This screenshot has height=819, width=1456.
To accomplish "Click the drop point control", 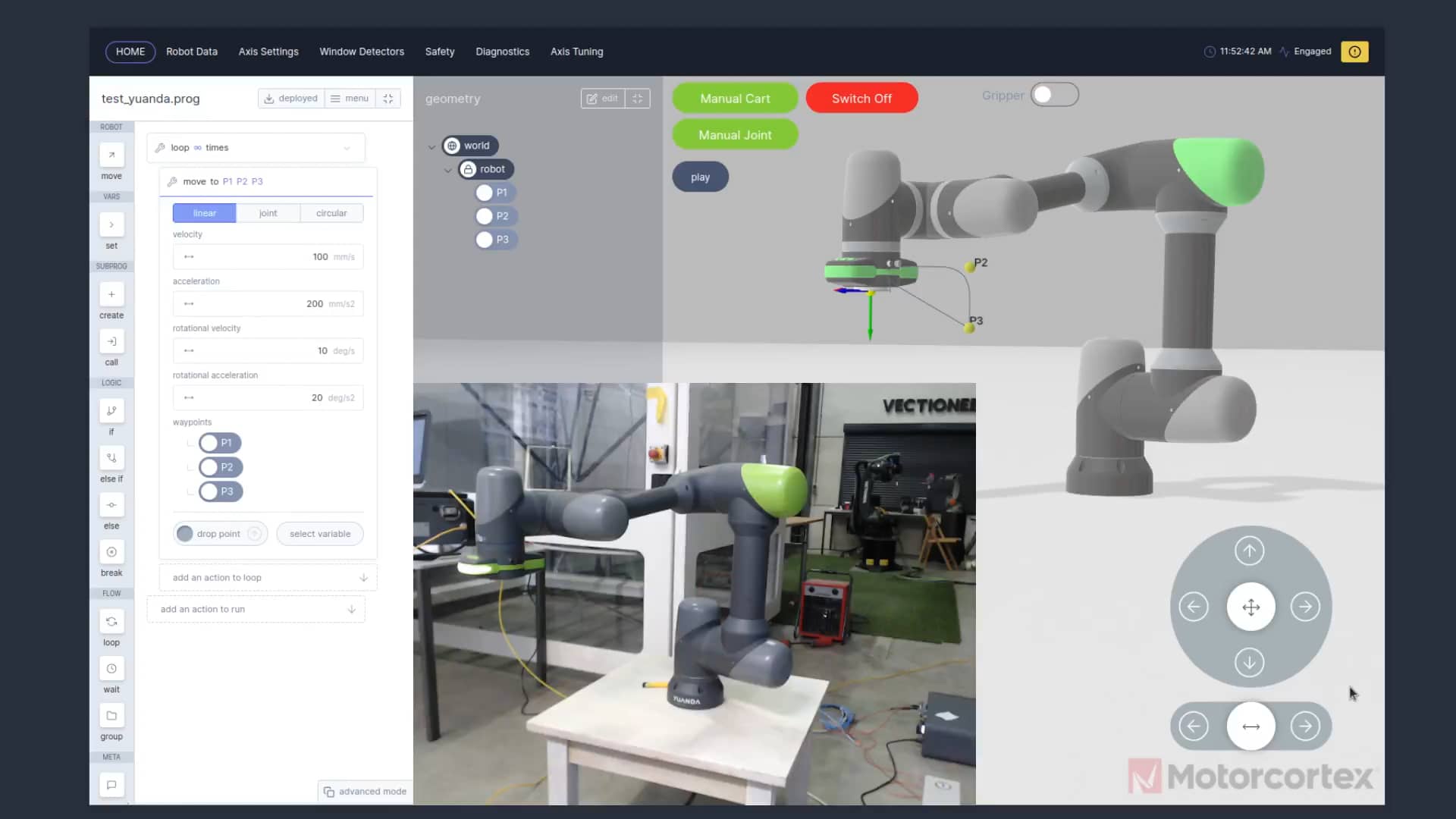I will click(219, 533).
